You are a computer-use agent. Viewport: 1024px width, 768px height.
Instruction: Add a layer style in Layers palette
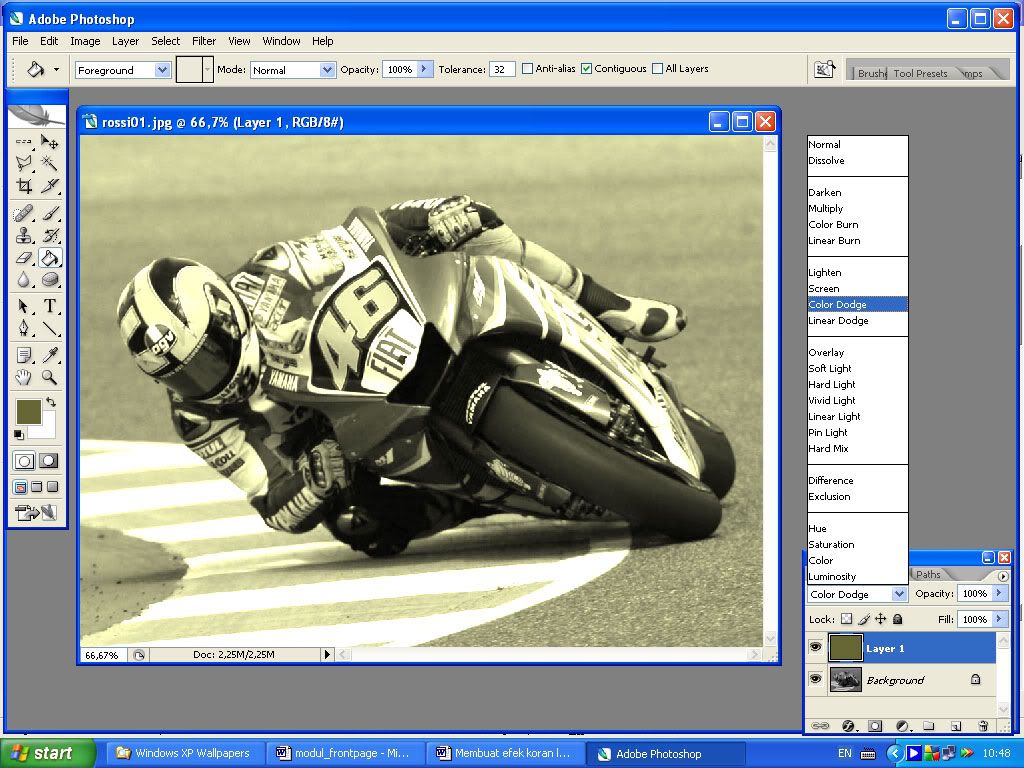(848, 726)
